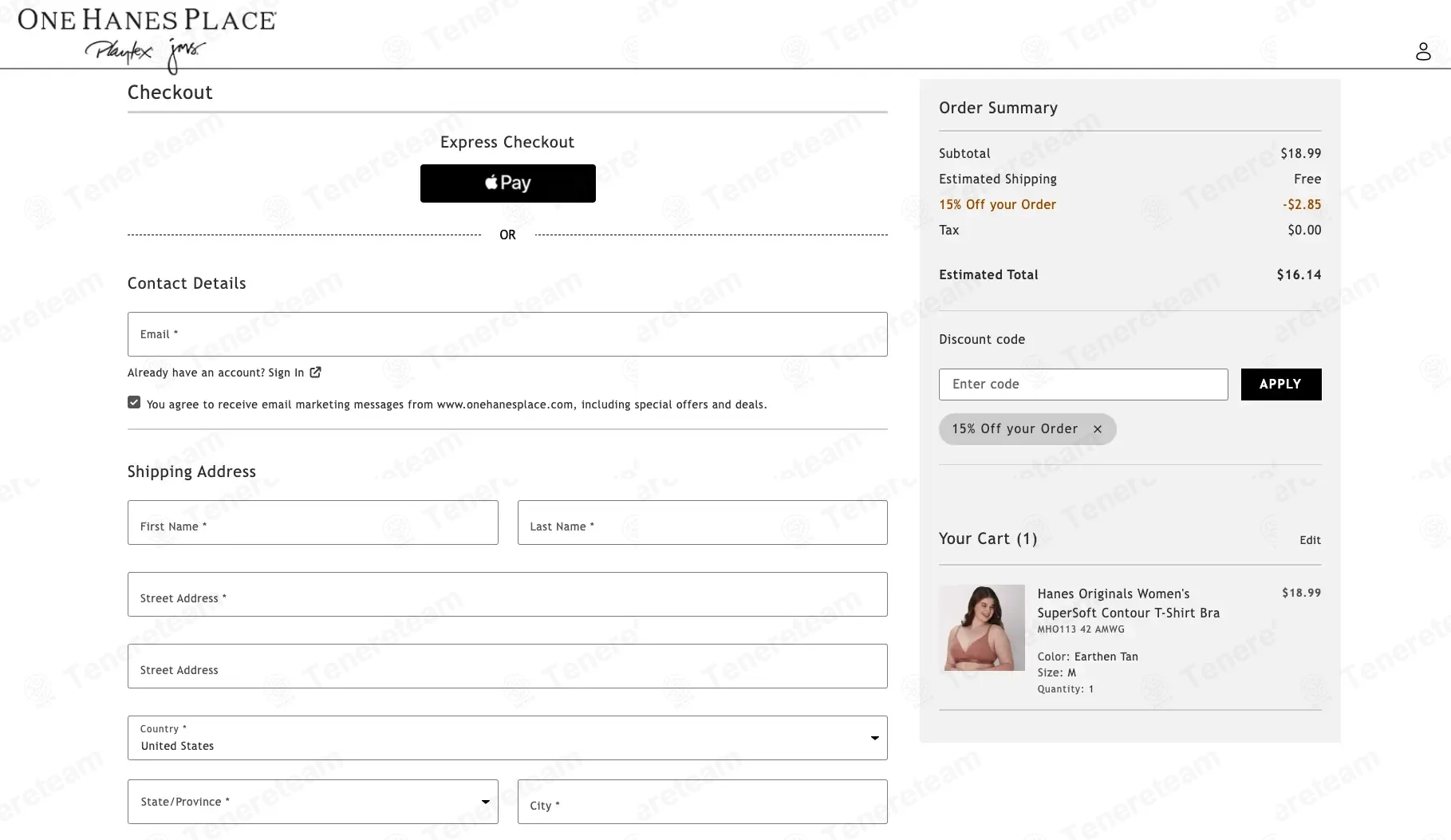Remove the 15% Off discount chip

point(1098,429)
